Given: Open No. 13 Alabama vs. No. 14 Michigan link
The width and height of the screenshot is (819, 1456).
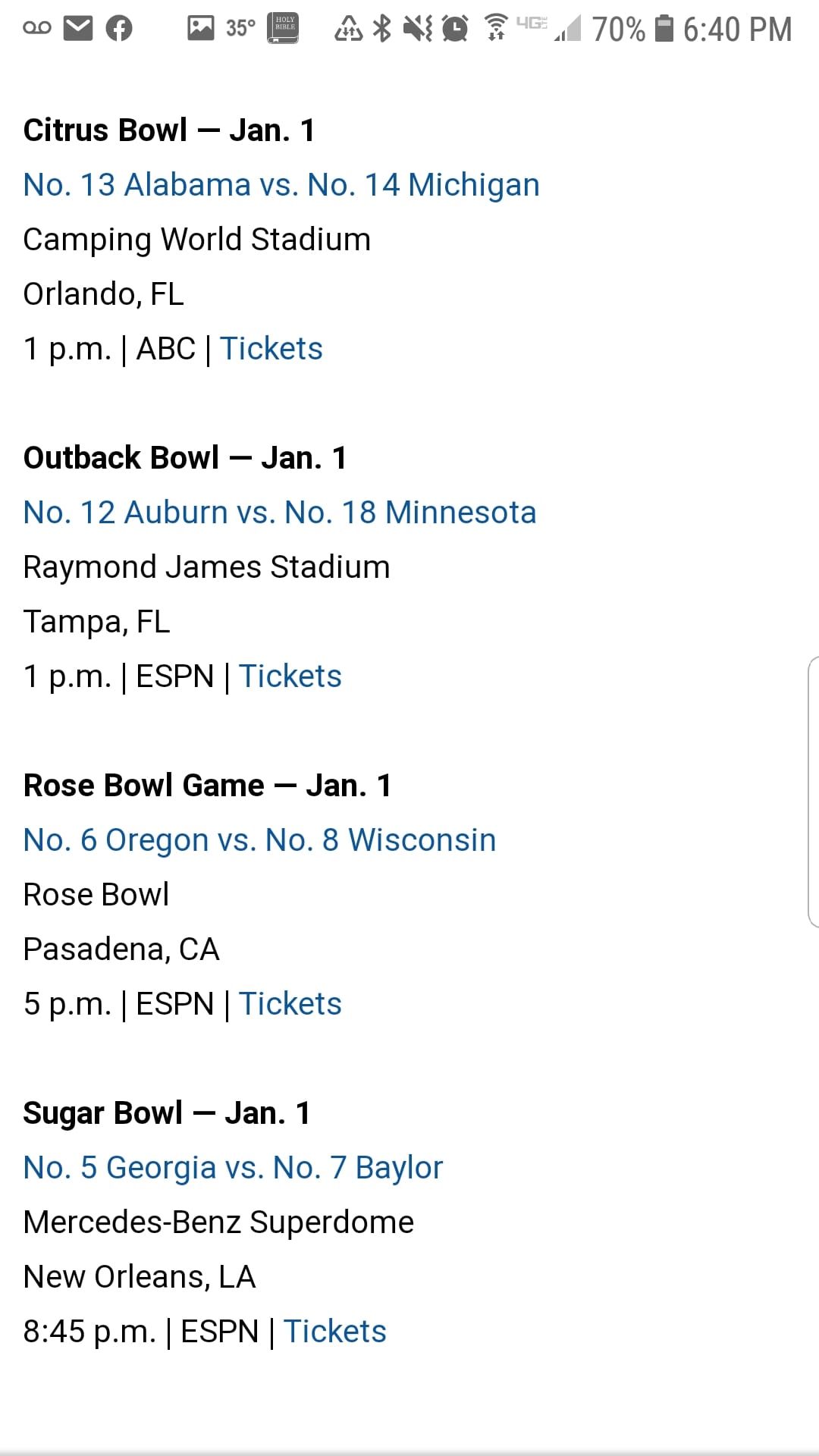Looking at the screenshot, I should click(x=281, y=185).
